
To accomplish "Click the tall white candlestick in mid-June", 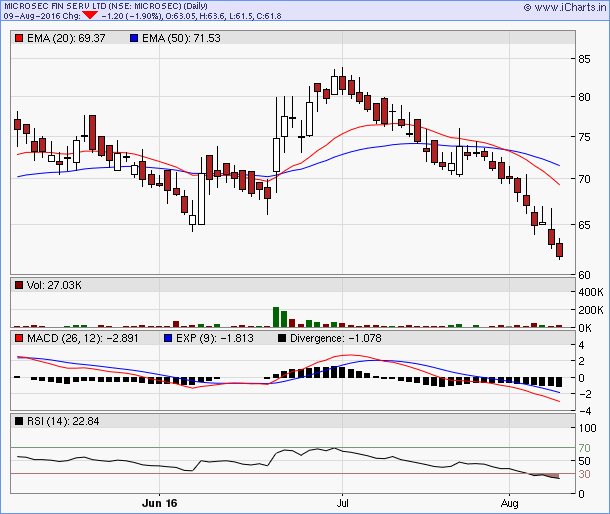I will click(x=202, y=199).
